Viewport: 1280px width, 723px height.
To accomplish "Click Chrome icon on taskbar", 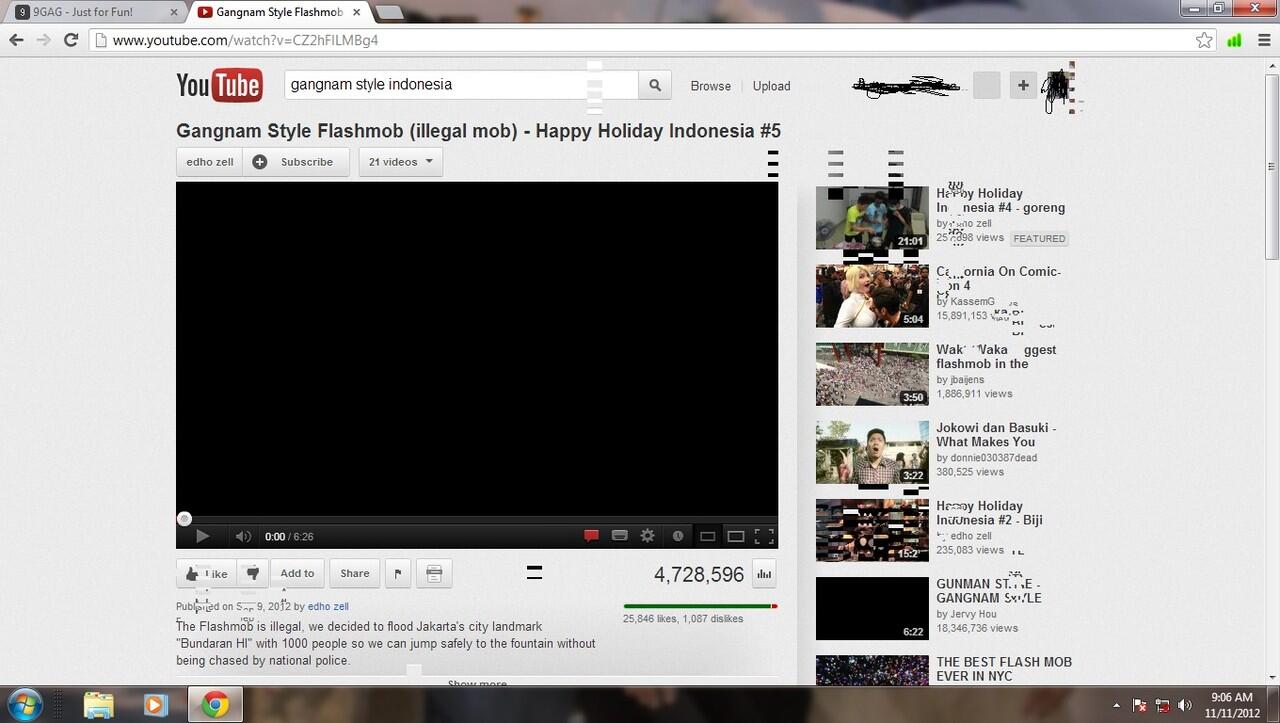I will click(214, 705).
